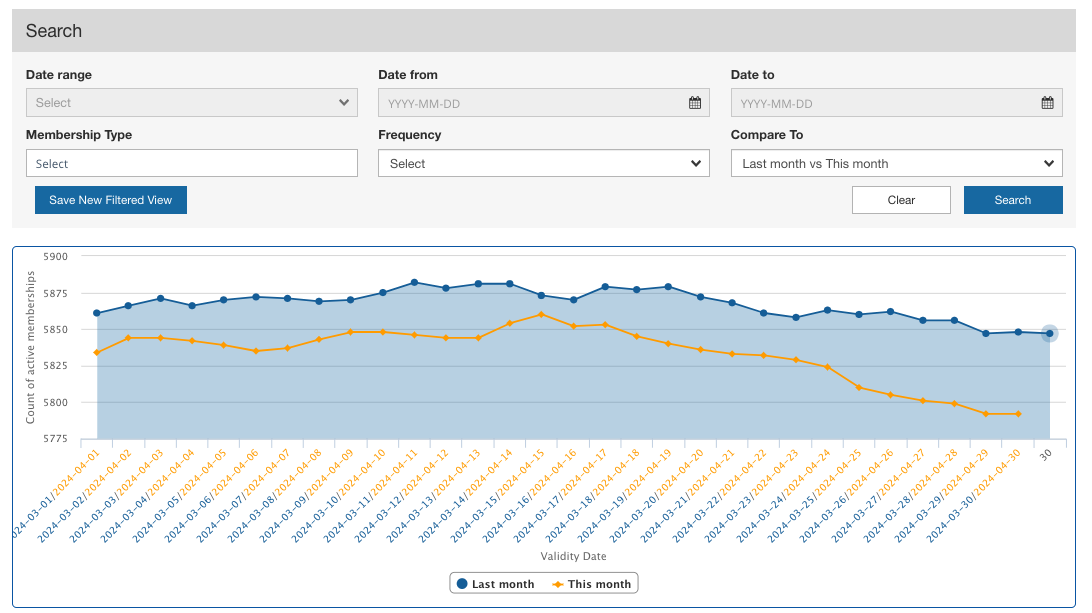Image resolution: width=1092 pixels, height=613 pixels.
Task: Open the Compare To dropdown
Action: [896, 163]
